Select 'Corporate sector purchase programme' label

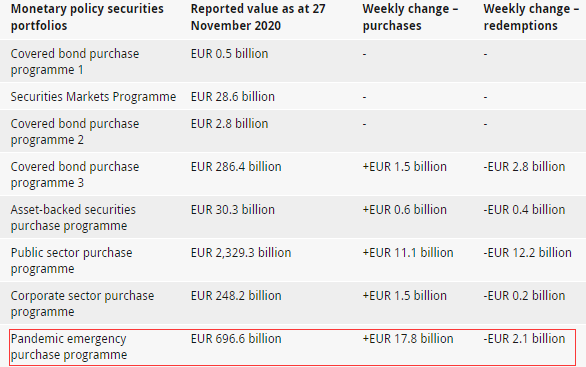[82, 303]
